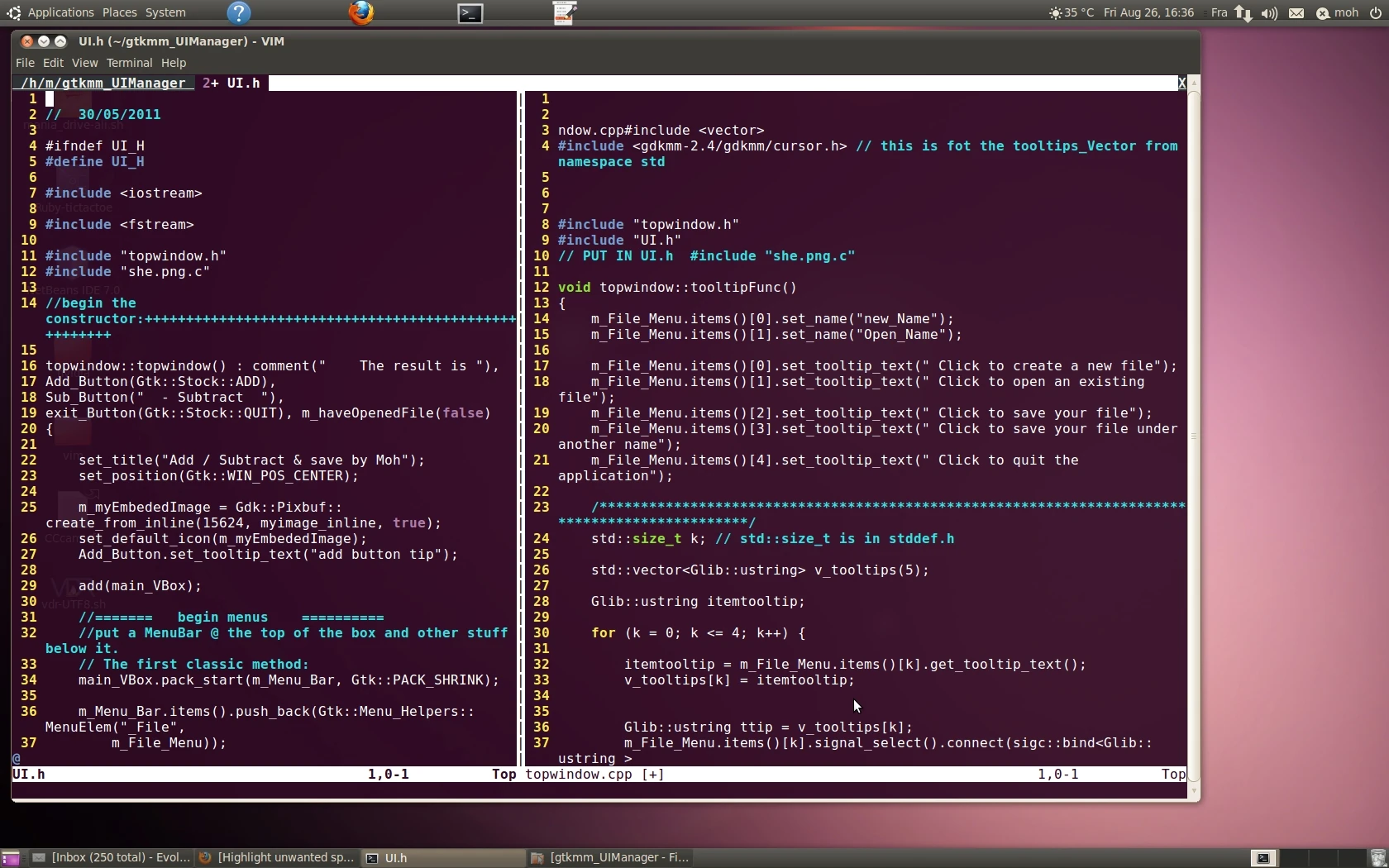Open the terminal launcher icon
Image resolution: width=1389 pixels, height=868 pixels.
470,13
